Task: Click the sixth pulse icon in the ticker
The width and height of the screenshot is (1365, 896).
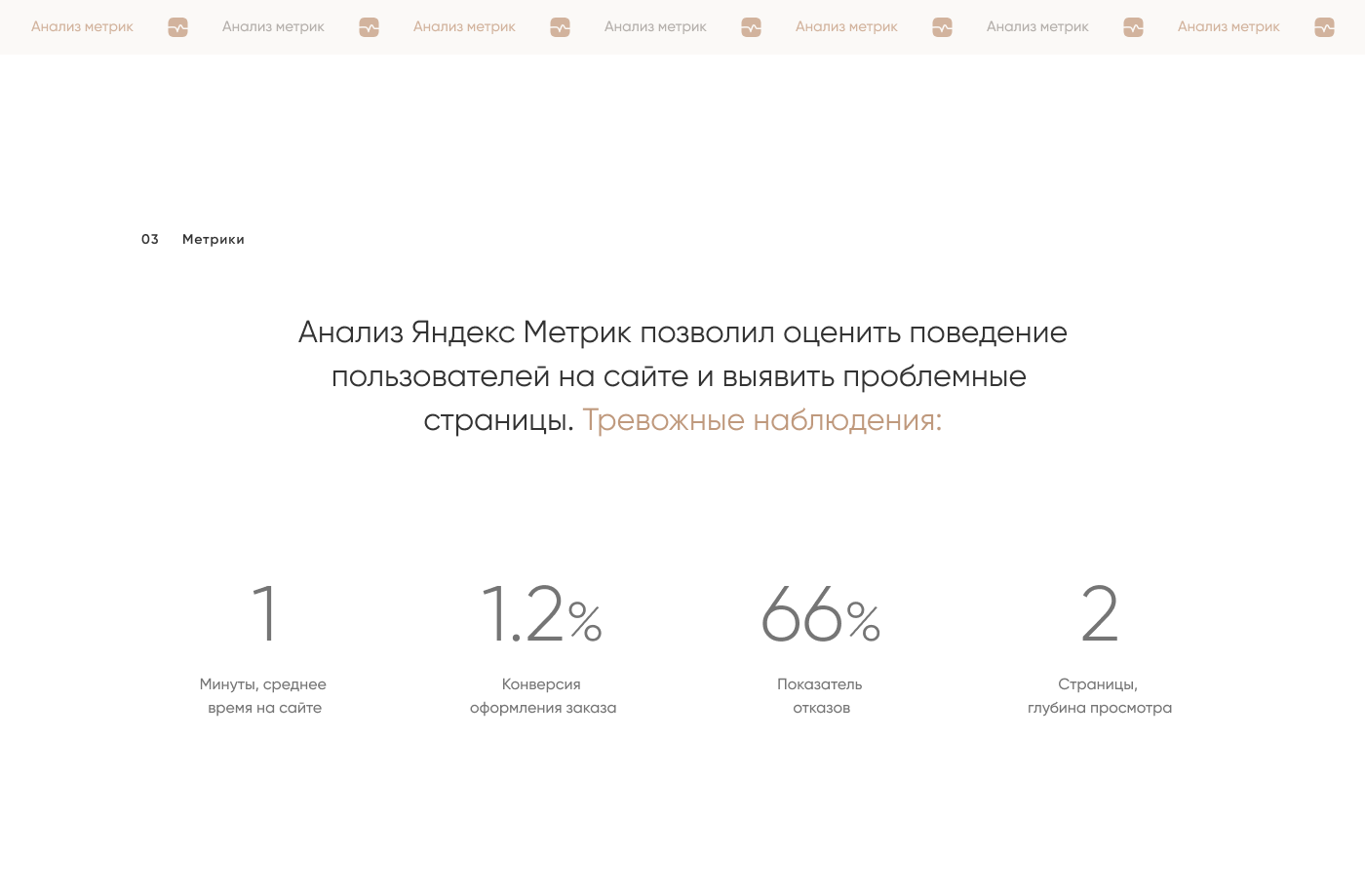Action: pos(1133,27)
